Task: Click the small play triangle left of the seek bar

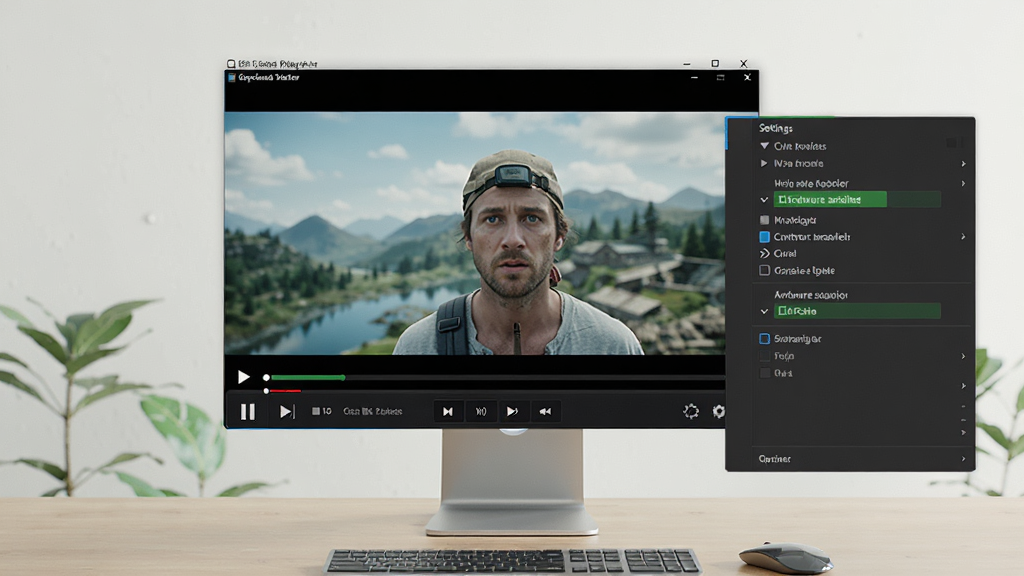Action: coord(244,377)
